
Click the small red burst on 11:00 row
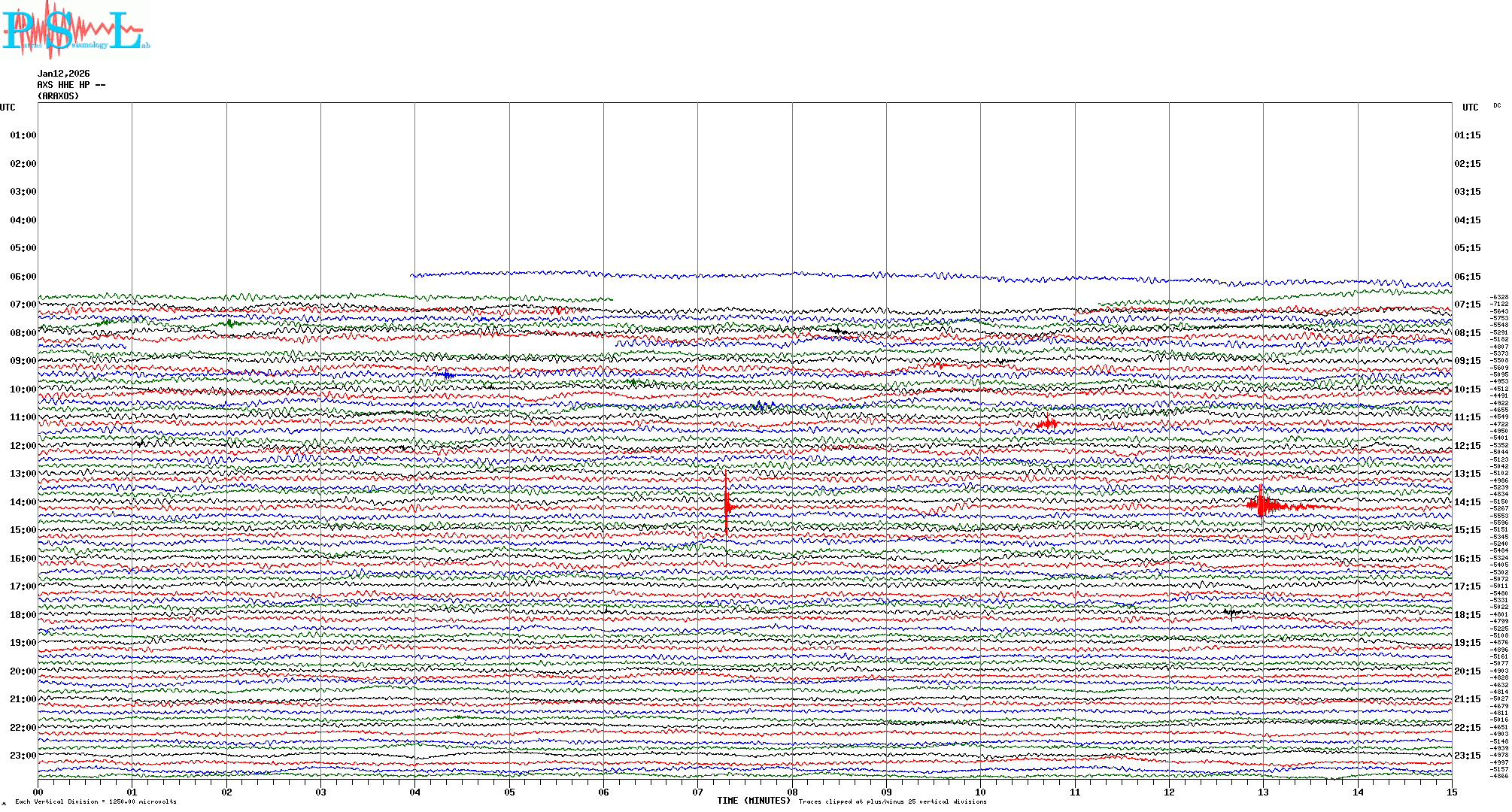(x=1046, y=423)
